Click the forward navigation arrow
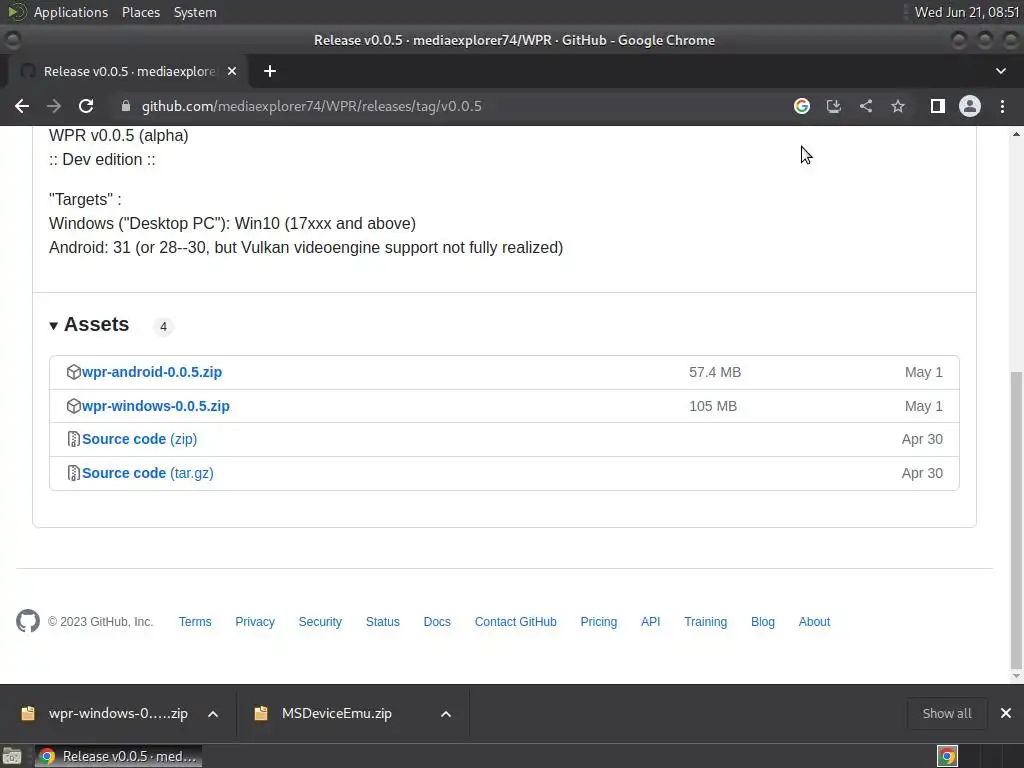Viewport: 1024px width, 768px height. pyautogui.click(x=54, y=106)
